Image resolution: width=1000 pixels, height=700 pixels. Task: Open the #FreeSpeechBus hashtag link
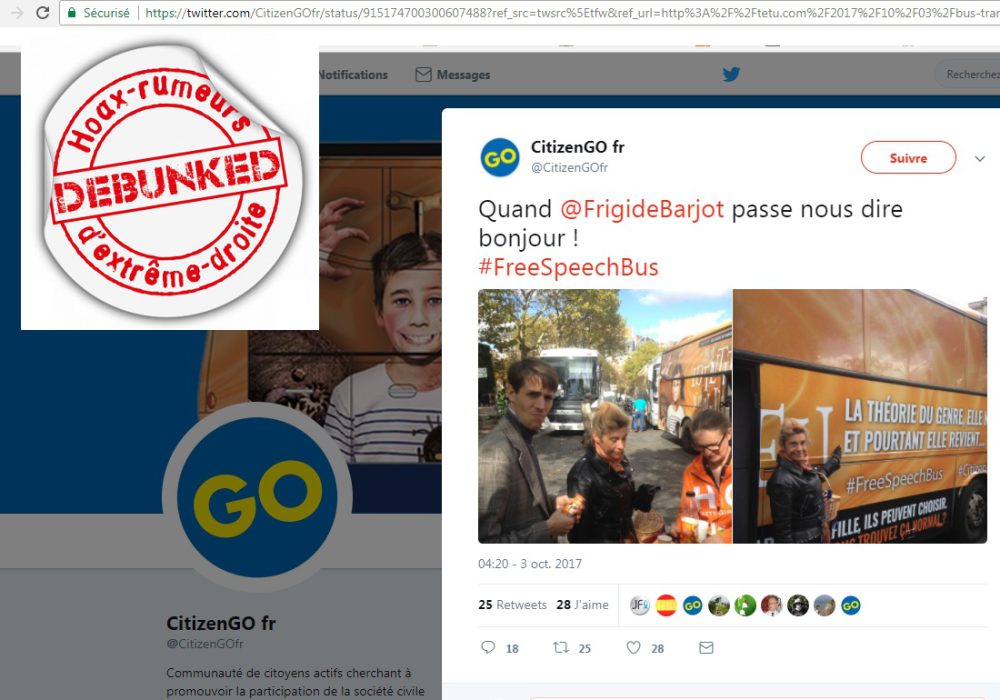[x=568, y=267]
